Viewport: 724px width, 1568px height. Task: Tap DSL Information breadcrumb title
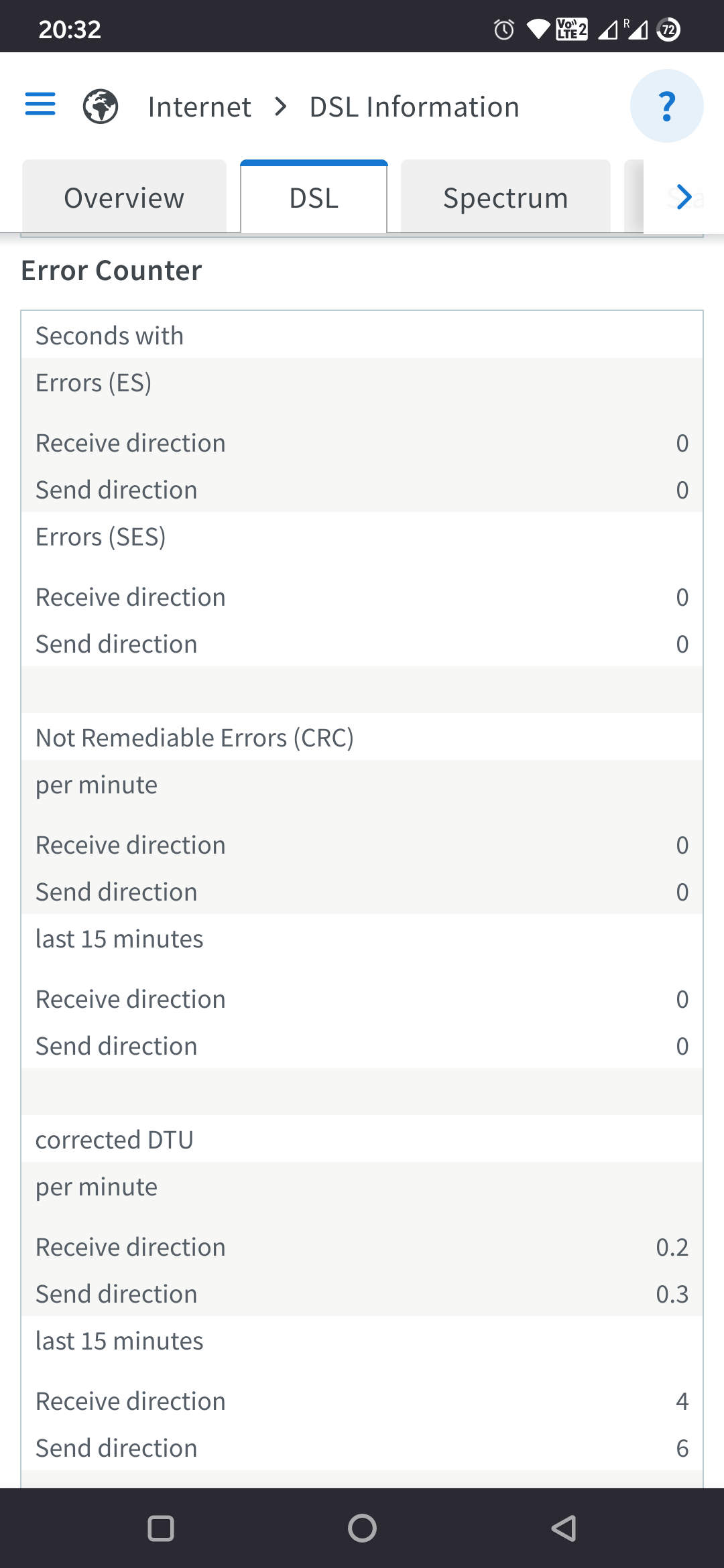pos(414,107)
